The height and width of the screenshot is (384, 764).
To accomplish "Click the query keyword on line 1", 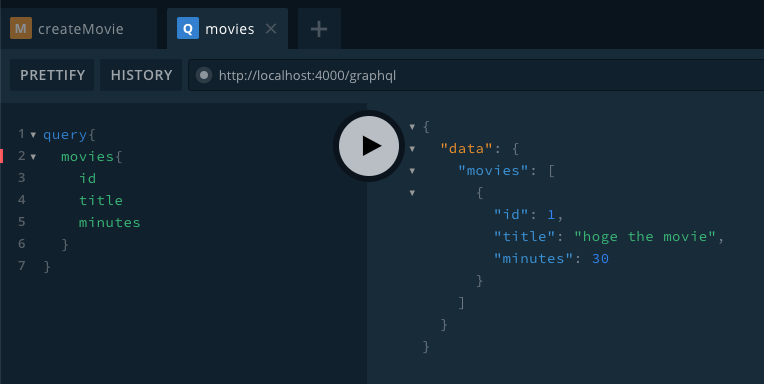I will pos(65,134).
